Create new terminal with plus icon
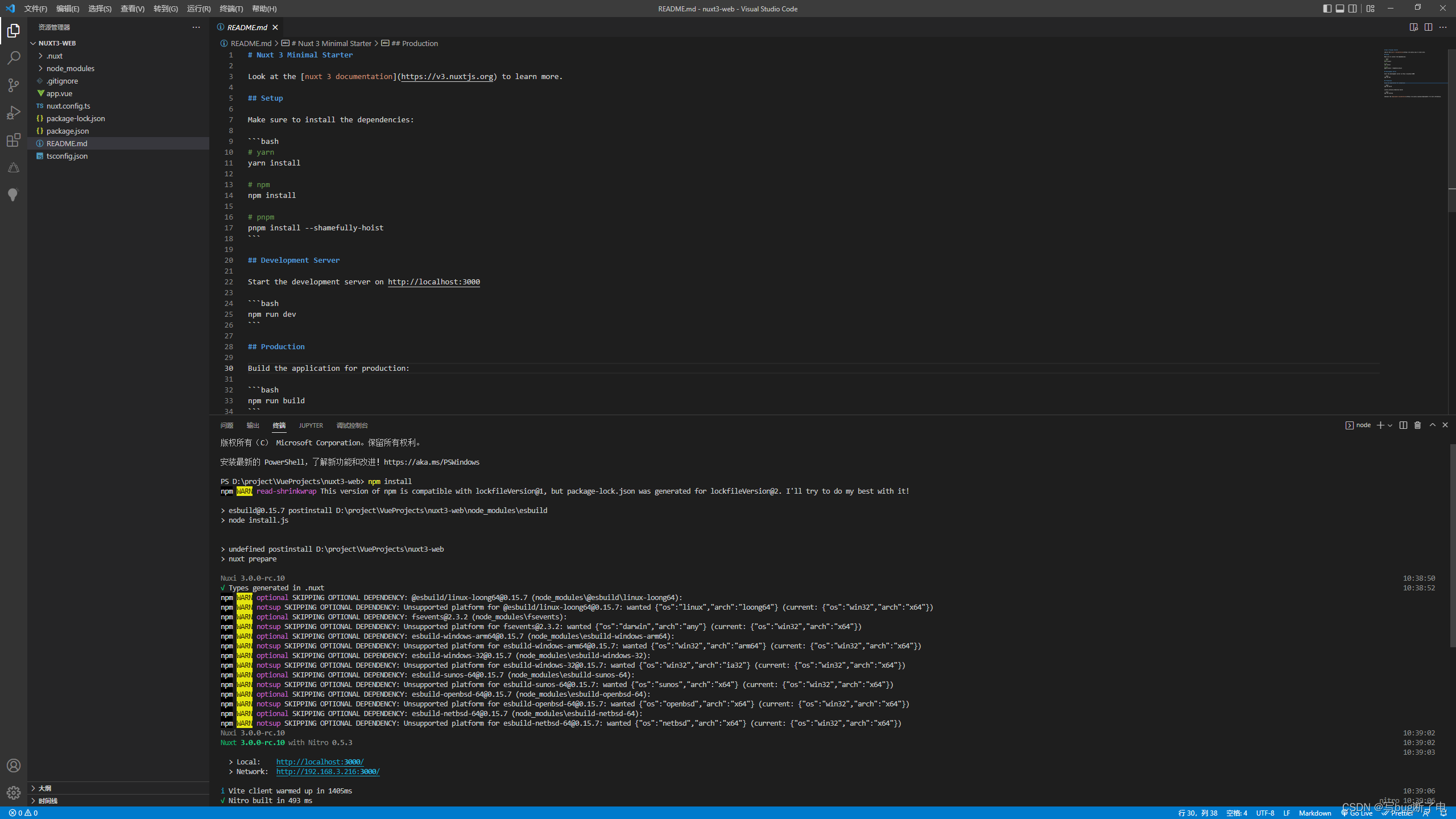The width and height of the screenshot is (1456, 819). coord(1380,425)
